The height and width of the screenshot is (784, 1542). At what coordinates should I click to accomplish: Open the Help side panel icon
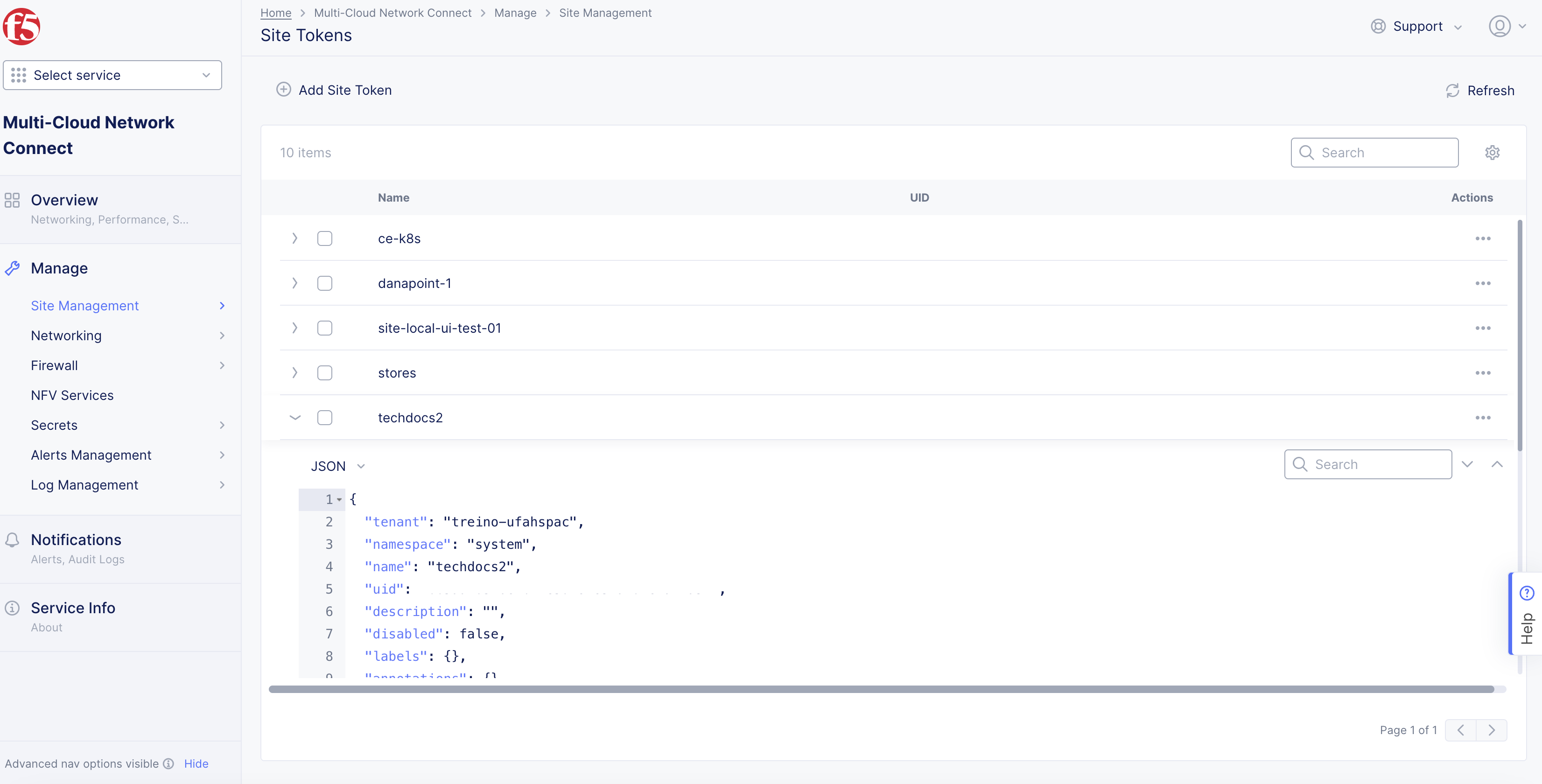click(1527, 593)
